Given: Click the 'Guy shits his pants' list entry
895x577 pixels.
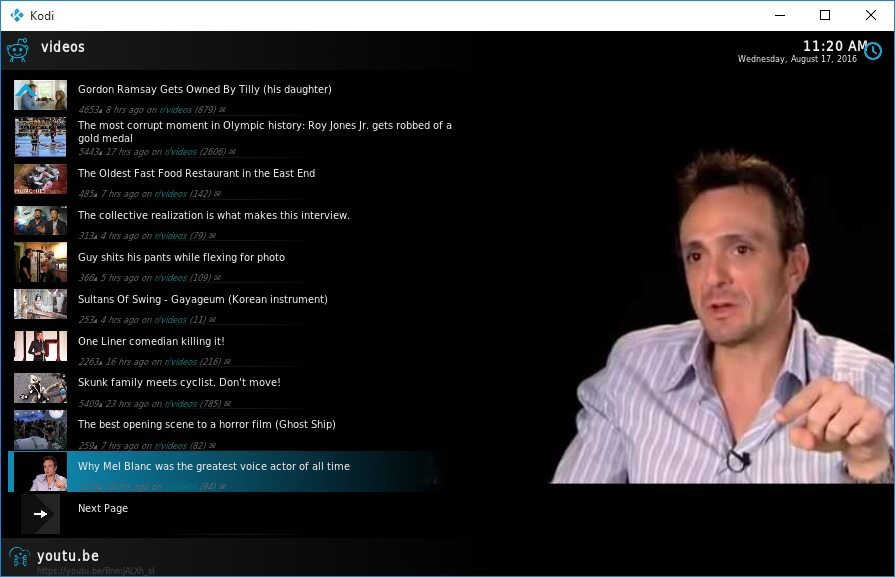Looking at the screenshot, I should pos(181,257).
